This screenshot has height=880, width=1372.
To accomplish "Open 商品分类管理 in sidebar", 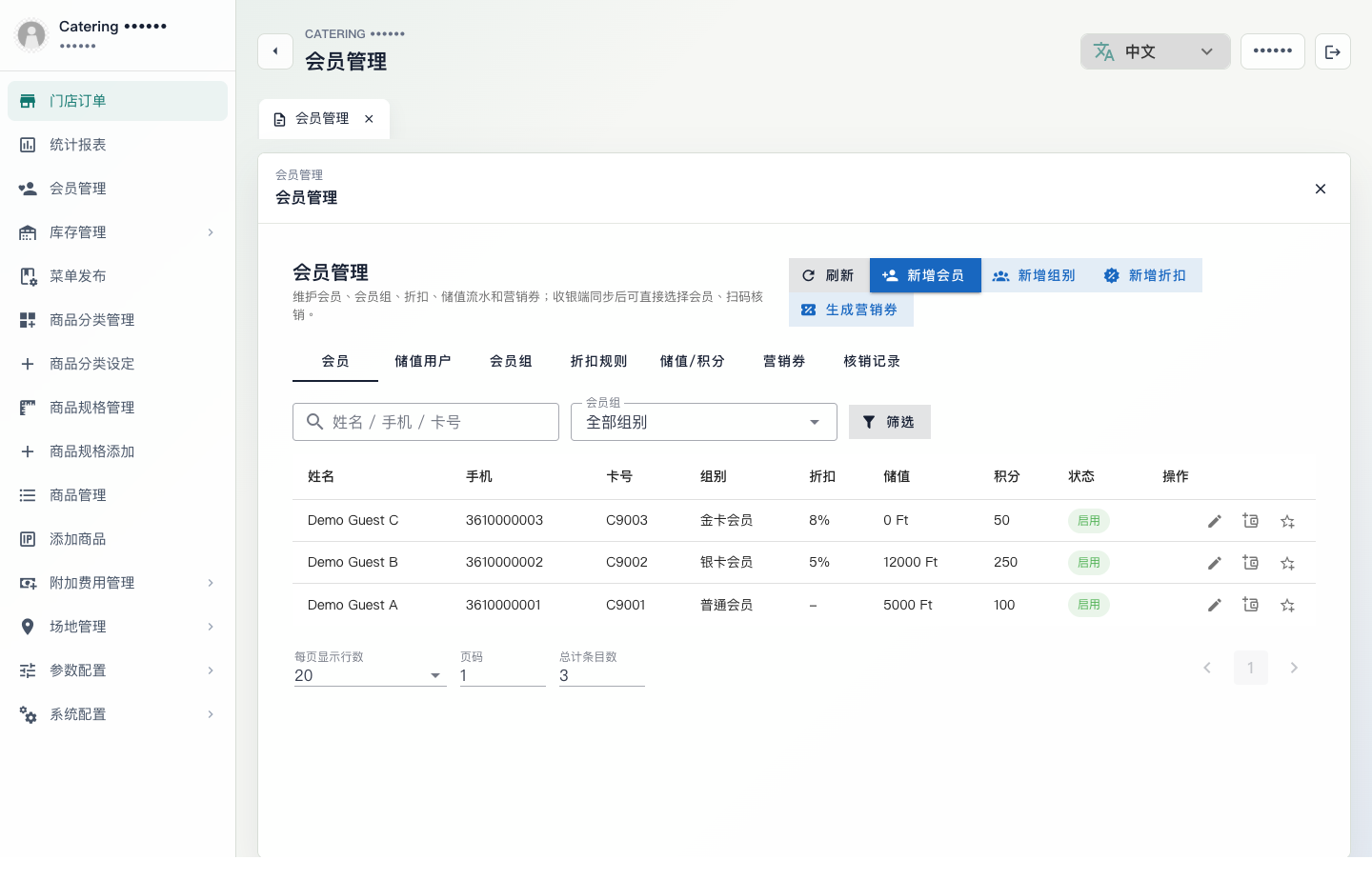I will (117, 320).
